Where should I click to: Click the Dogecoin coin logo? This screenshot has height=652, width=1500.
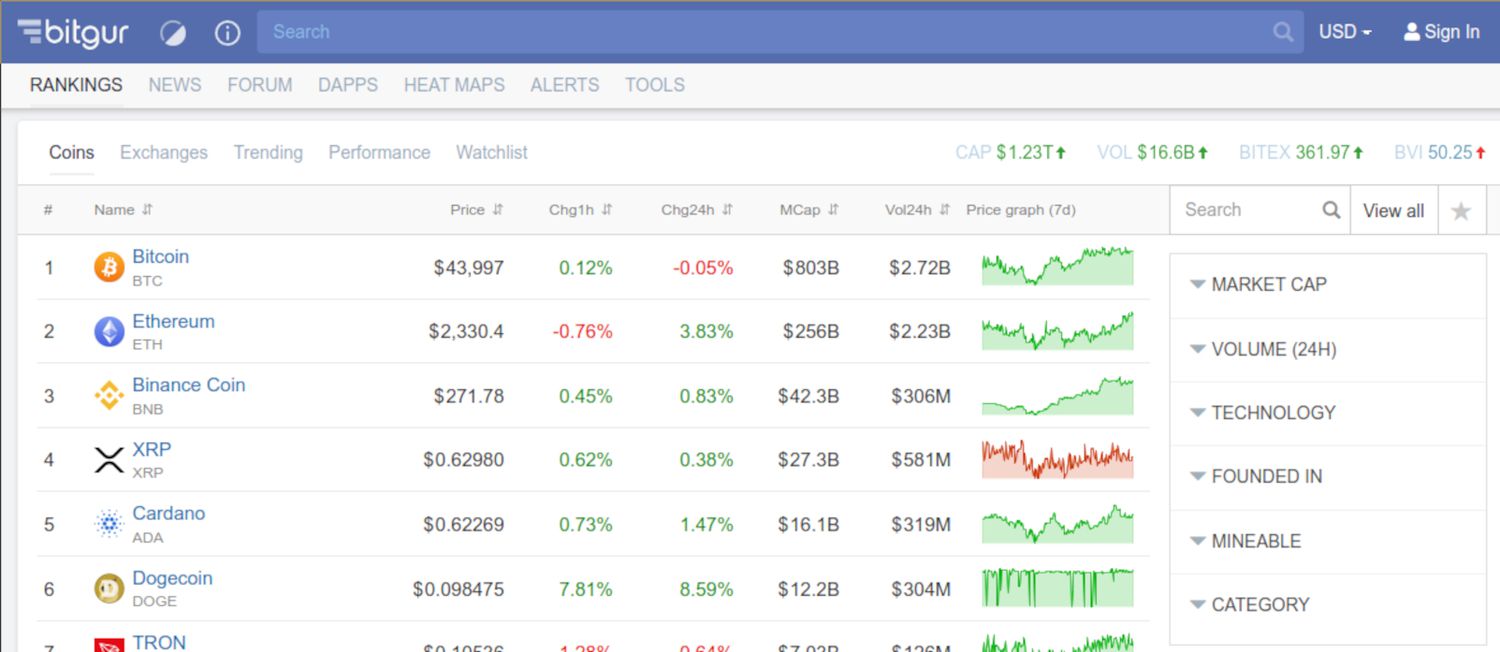[109, 589]
